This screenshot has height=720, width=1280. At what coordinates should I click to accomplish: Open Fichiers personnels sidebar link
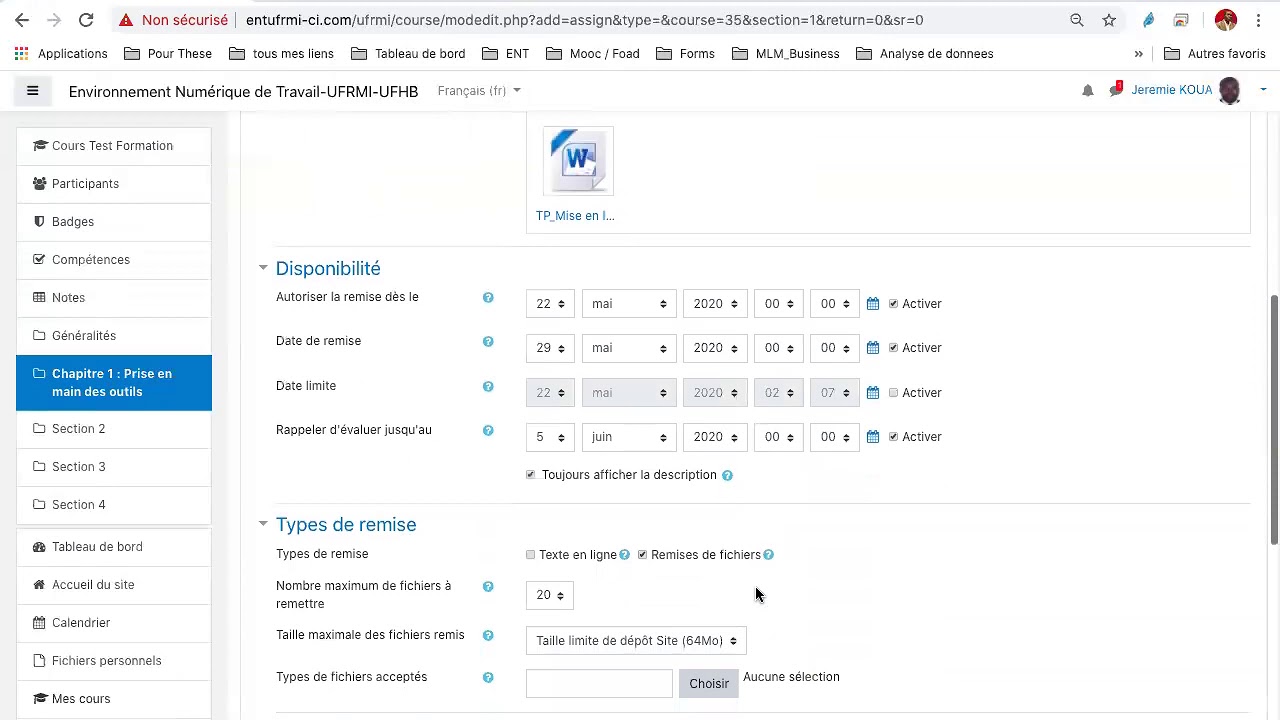point(114,661)
